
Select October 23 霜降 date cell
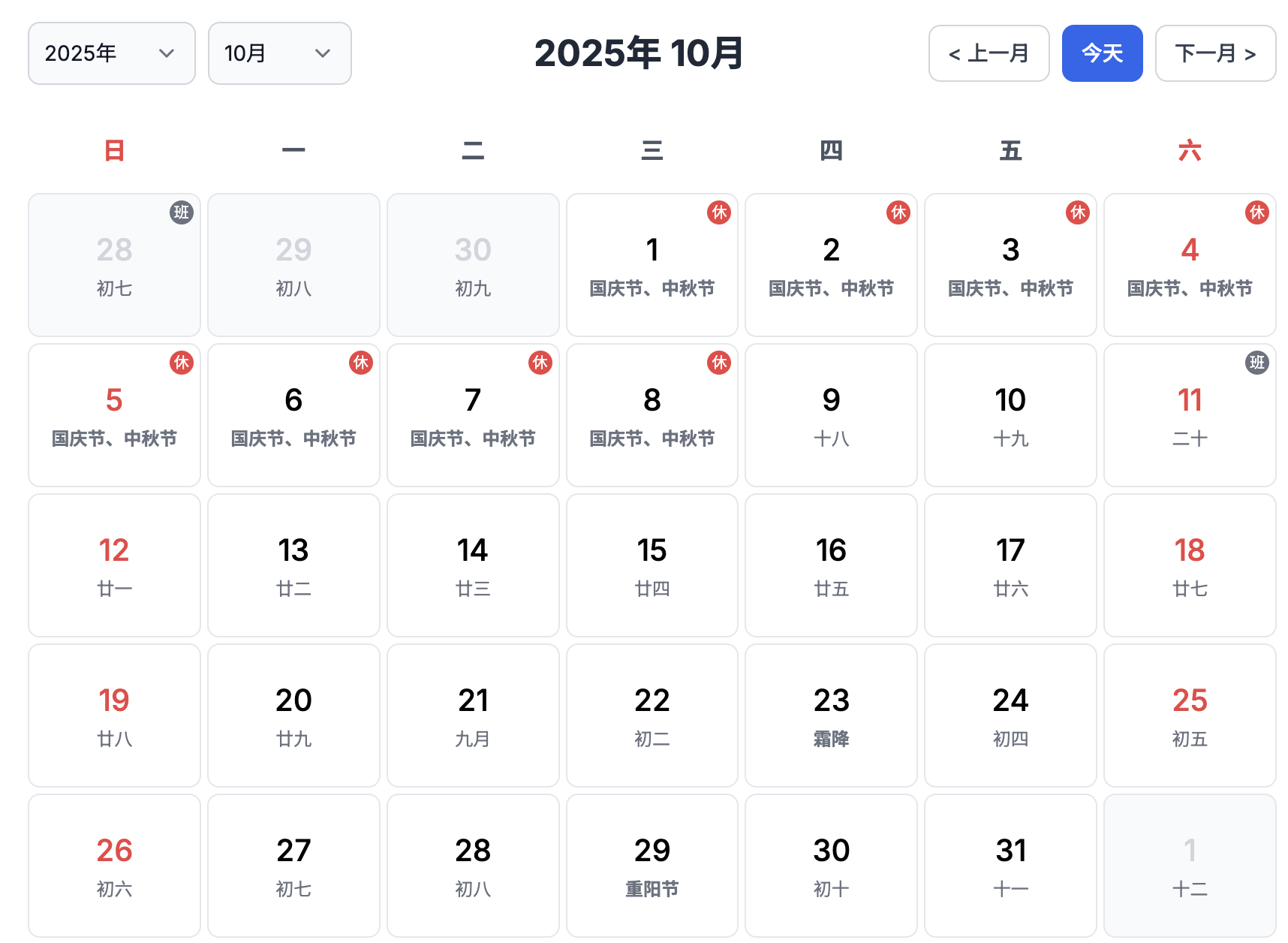tap(831, 716)
